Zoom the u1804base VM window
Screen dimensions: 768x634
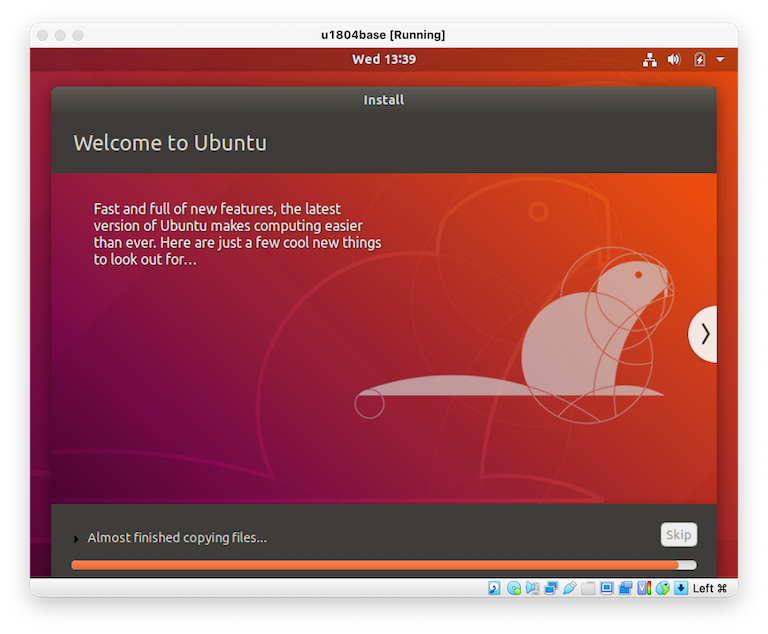tap(78, 35)
